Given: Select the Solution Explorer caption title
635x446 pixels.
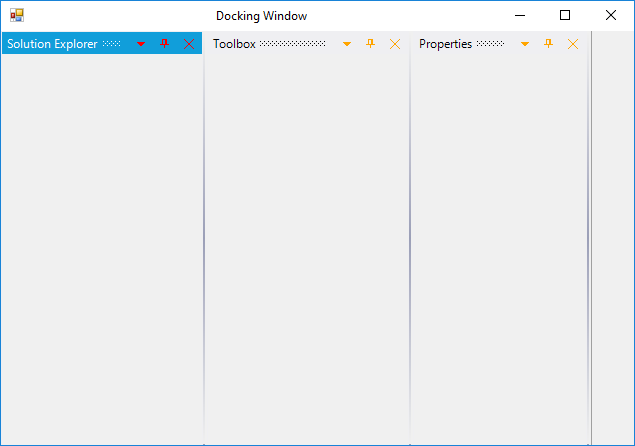Looking at the screenshot, I should [x=52, y=44].
